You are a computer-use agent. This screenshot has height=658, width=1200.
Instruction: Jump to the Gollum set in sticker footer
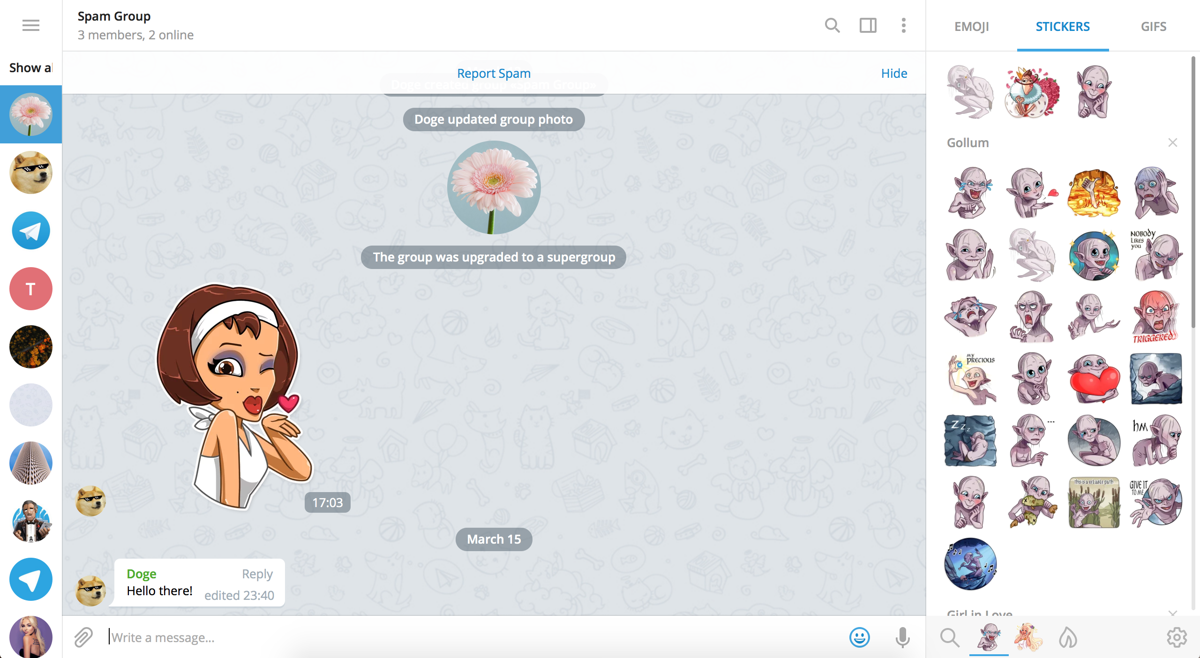click(989, 636)
